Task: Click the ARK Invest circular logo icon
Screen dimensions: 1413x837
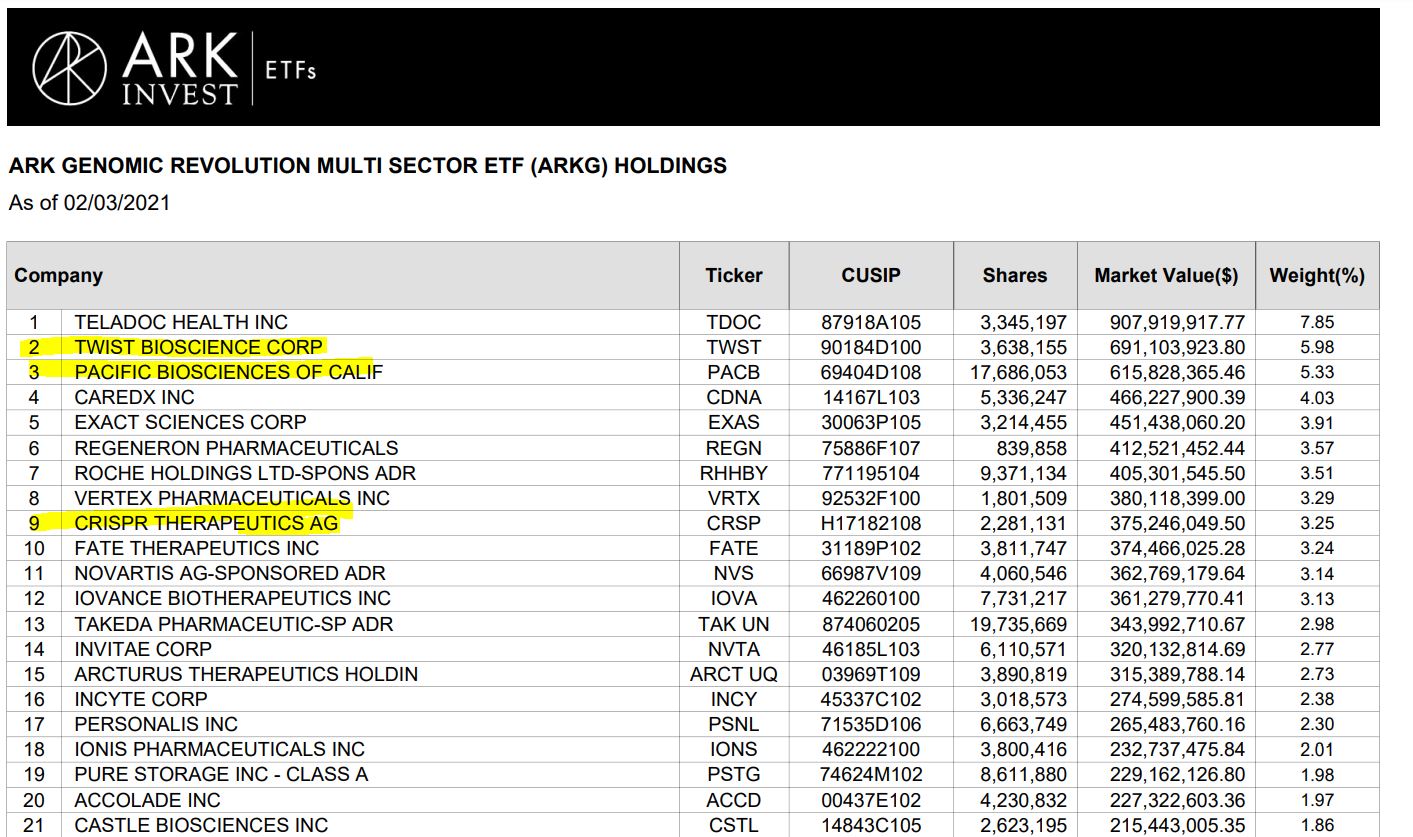Action: (69, 68)
